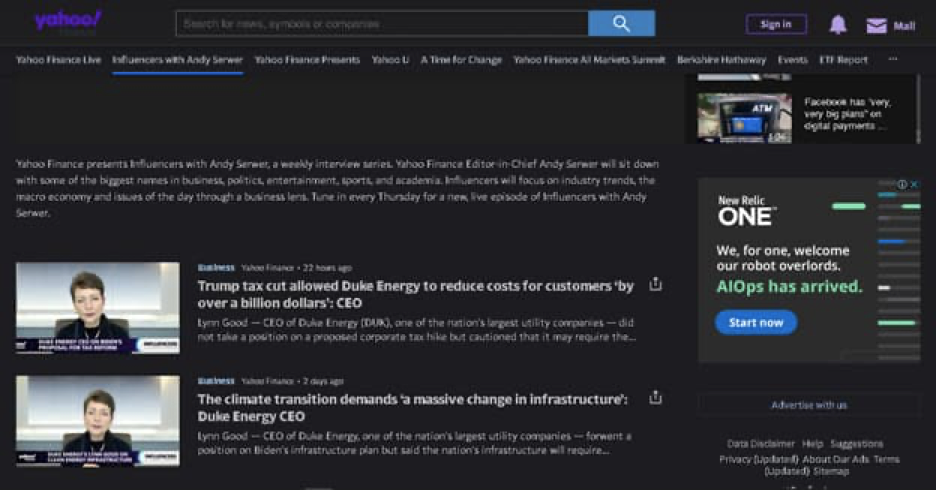Click Start now in New Relic ad
This screenshot has height=490, width=936.
(x=756, y=322)
